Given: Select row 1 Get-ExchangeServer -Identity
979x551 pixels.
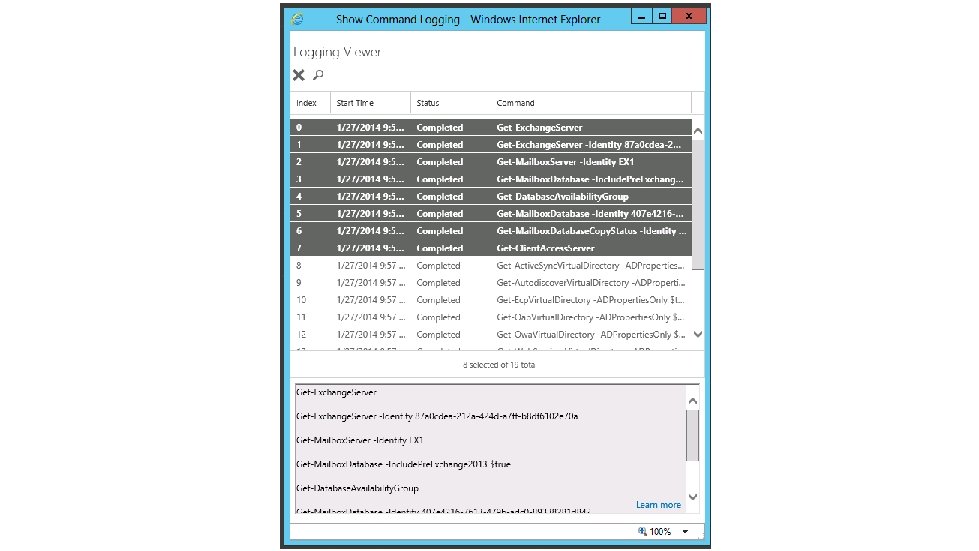Looking at the screenshot, I should pos(491,145).
